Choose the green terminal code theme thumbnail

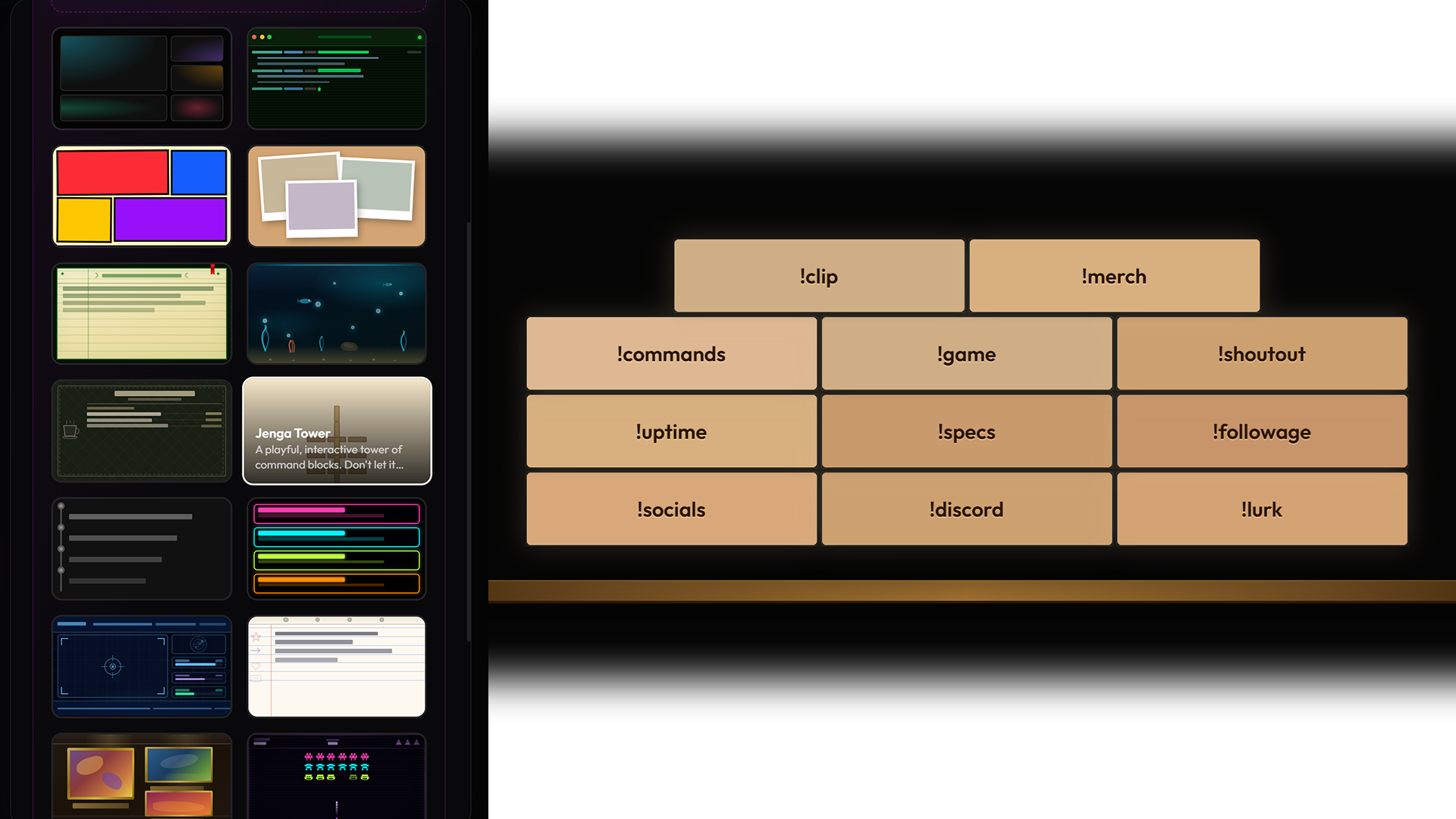coord(337,78)
